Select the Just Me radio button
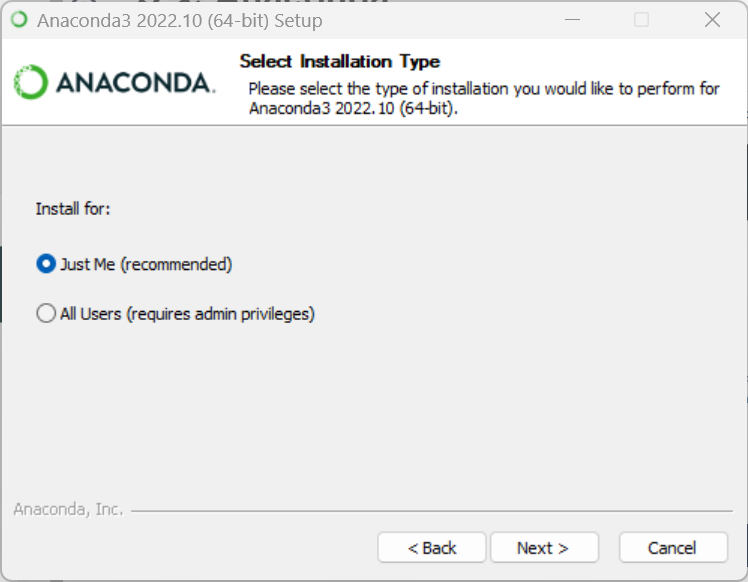Image resolution: width=748 pixels, height=582 pixels. pyautogui.click(x=46, y=264)
